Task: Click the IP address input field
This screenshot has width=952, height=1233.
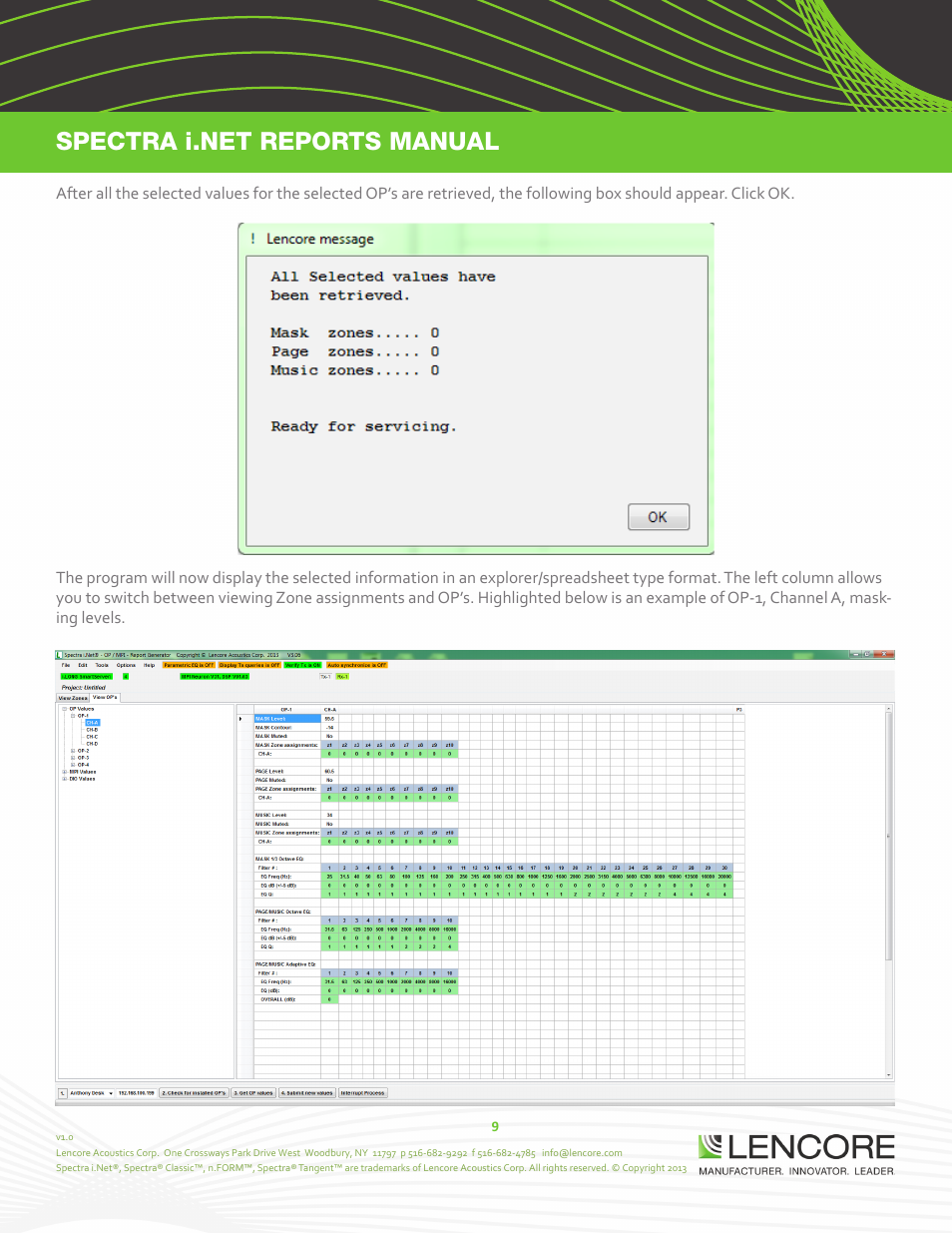Action: point(137,1093)
